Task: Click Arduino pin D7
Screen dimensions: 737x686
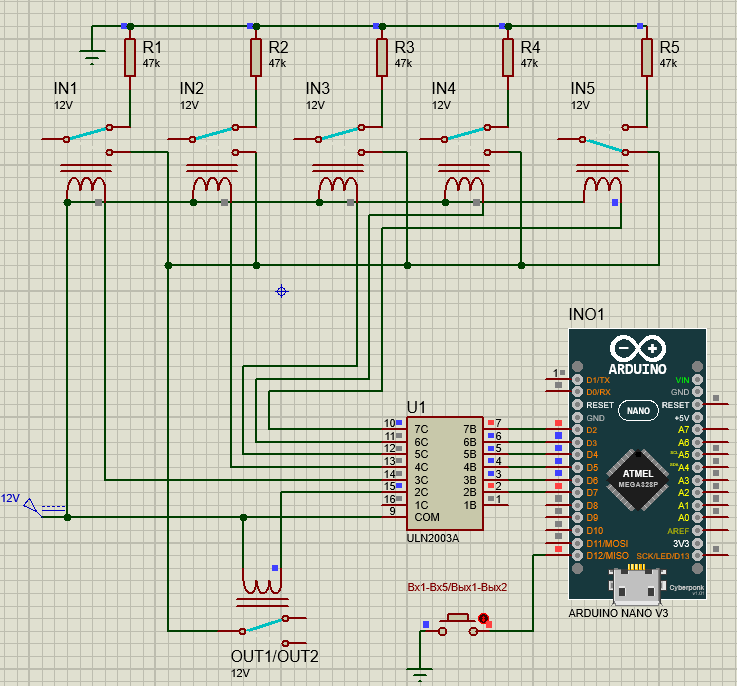Action: point(578,492)
